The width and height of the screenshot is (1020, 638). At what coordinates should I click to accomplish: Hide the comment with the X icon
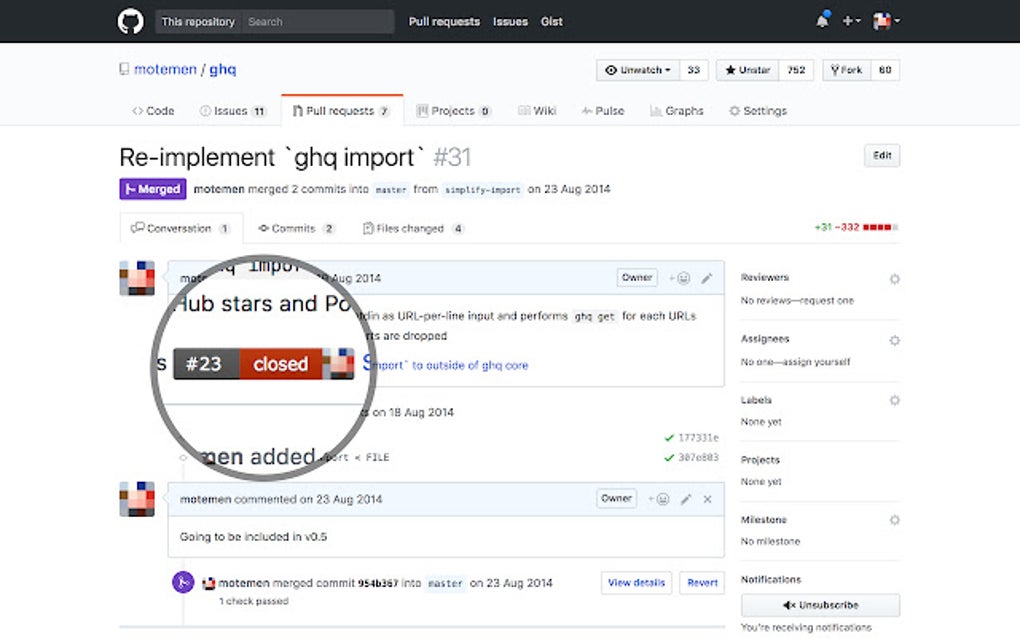point(707,498)
